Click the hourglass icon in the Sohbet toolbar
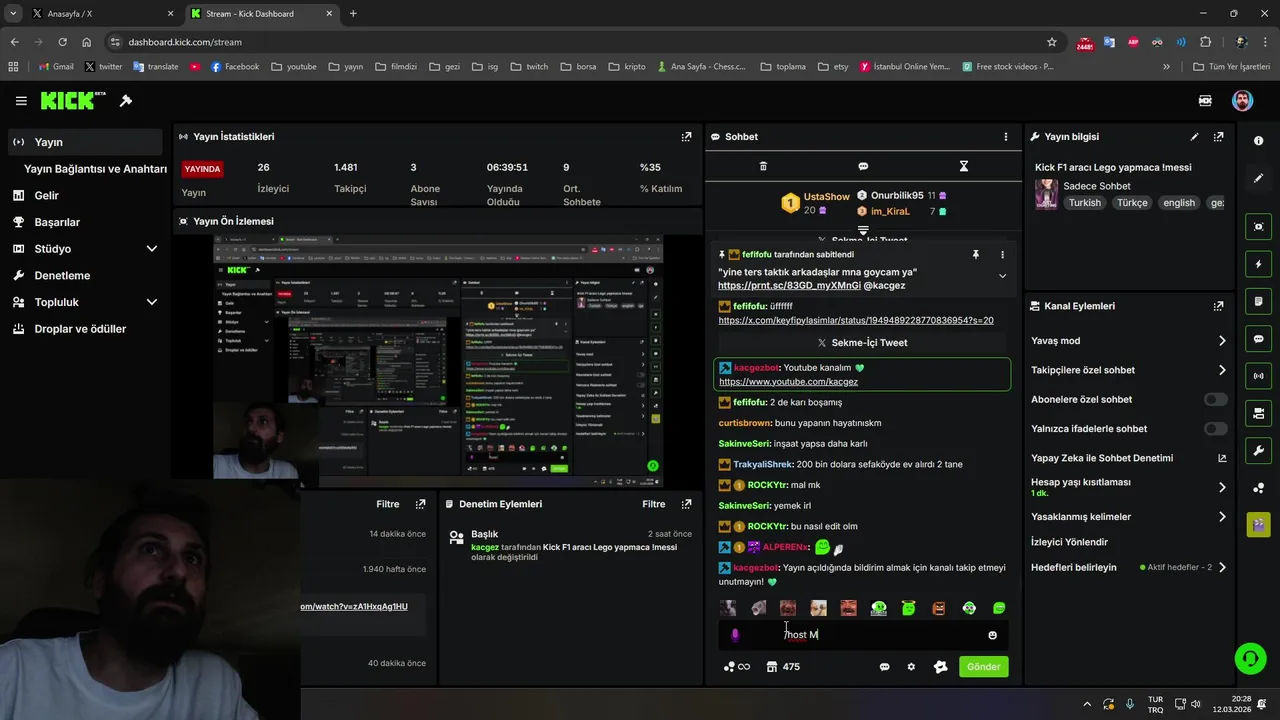The width and height of the screenshot is (1280, 720). (964, 166)
